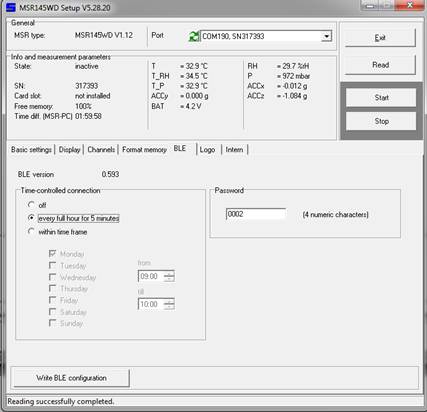
Task: Select 'every full hour for 5 minutes'
Action: pos(31,218)
